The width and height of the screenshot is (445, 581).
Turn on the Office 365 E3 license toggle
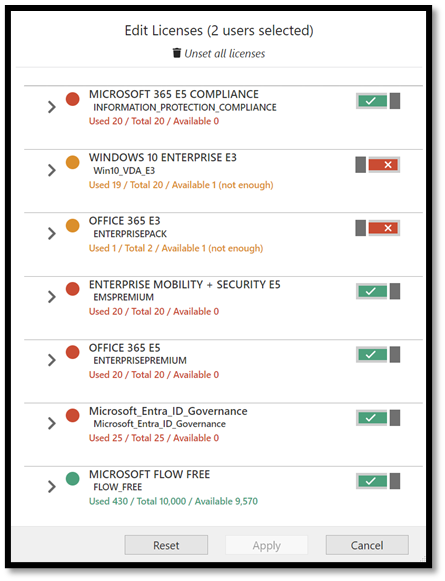378,228
